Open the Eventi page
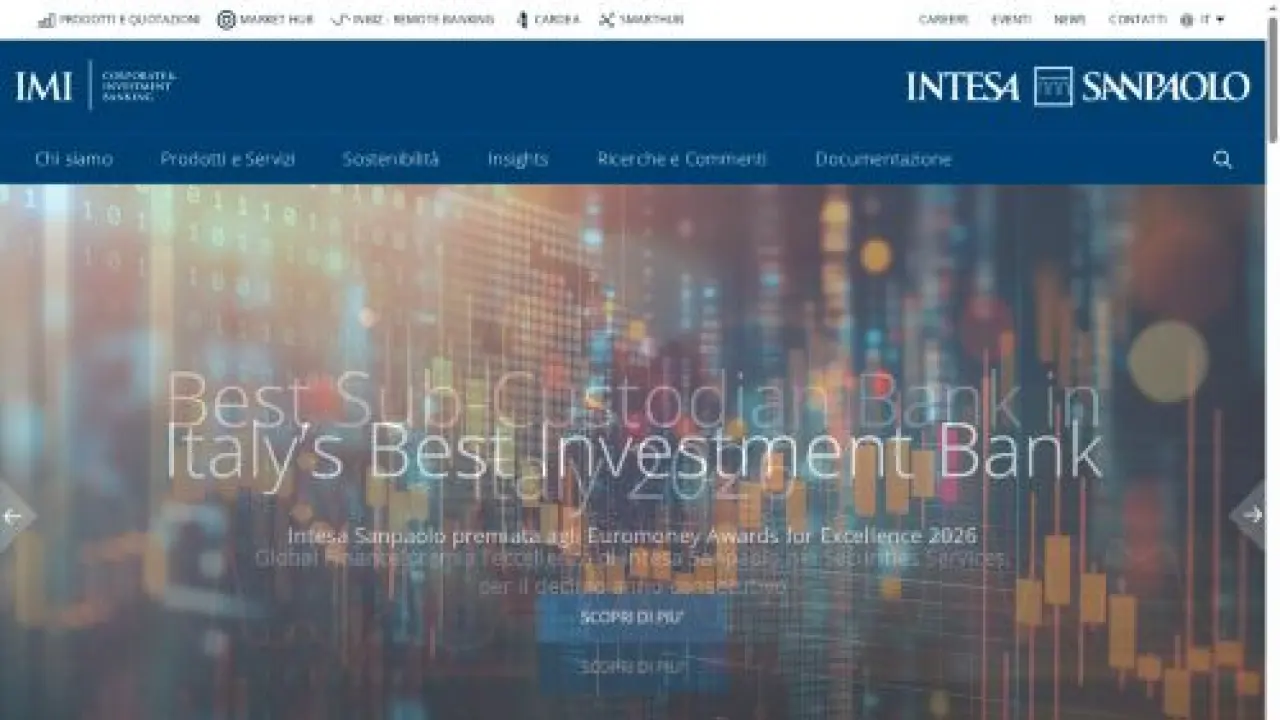The width and height of the screenshot is (1280, 720). pos(1011,19)
